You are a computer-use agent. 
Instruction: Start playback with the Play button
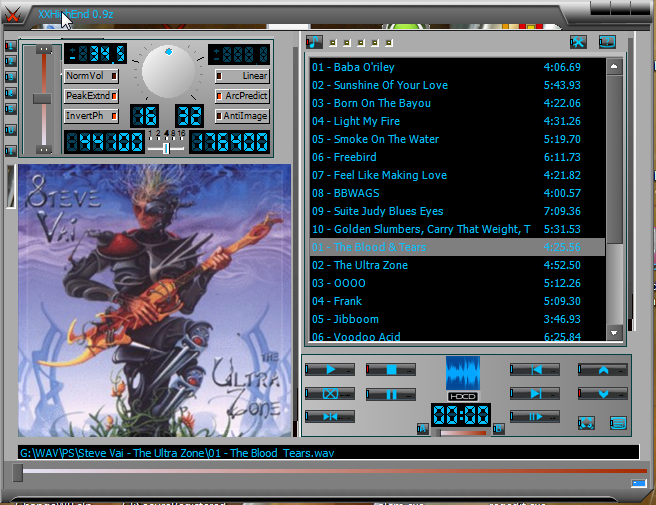coord(330,369)
